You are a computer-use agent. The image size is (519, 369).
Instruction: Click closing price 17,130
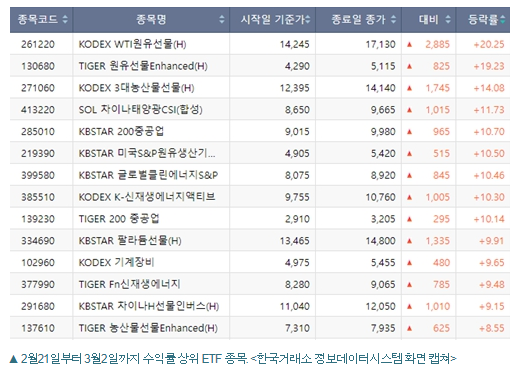point(380,44)
